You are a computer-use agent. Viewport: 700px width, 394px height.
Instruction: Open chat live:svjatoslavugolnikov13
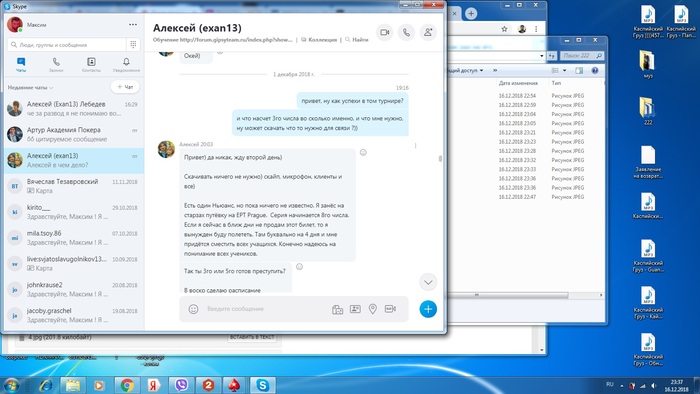pos(74,264)
